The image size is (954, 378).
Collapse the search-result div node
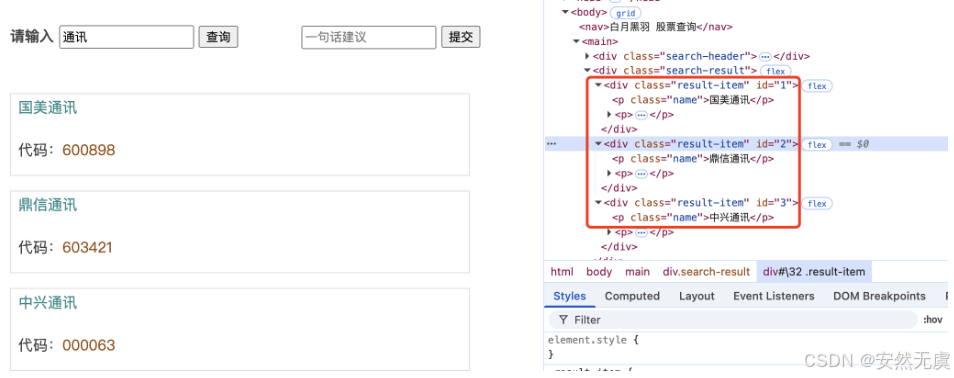click(x=587, y=71)
